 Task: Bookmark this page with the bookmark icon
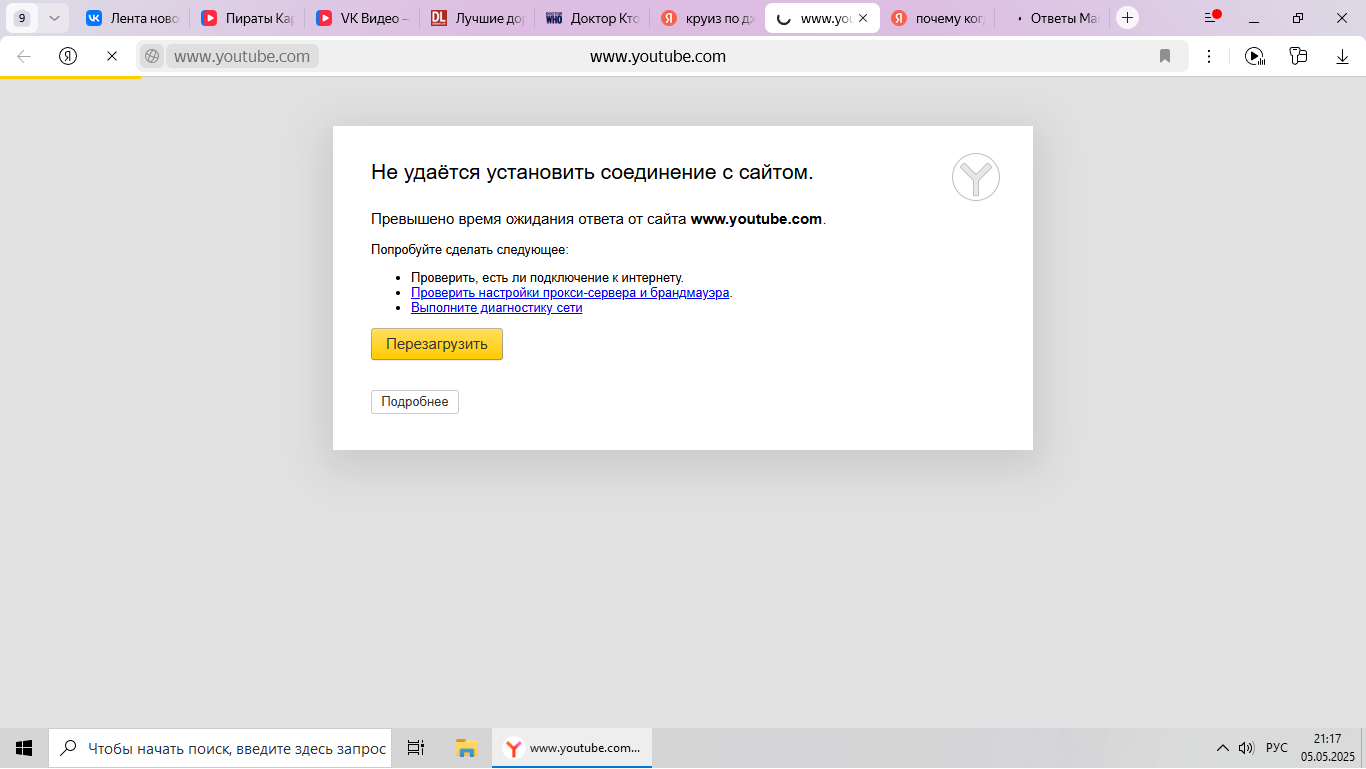[1165, 56]
